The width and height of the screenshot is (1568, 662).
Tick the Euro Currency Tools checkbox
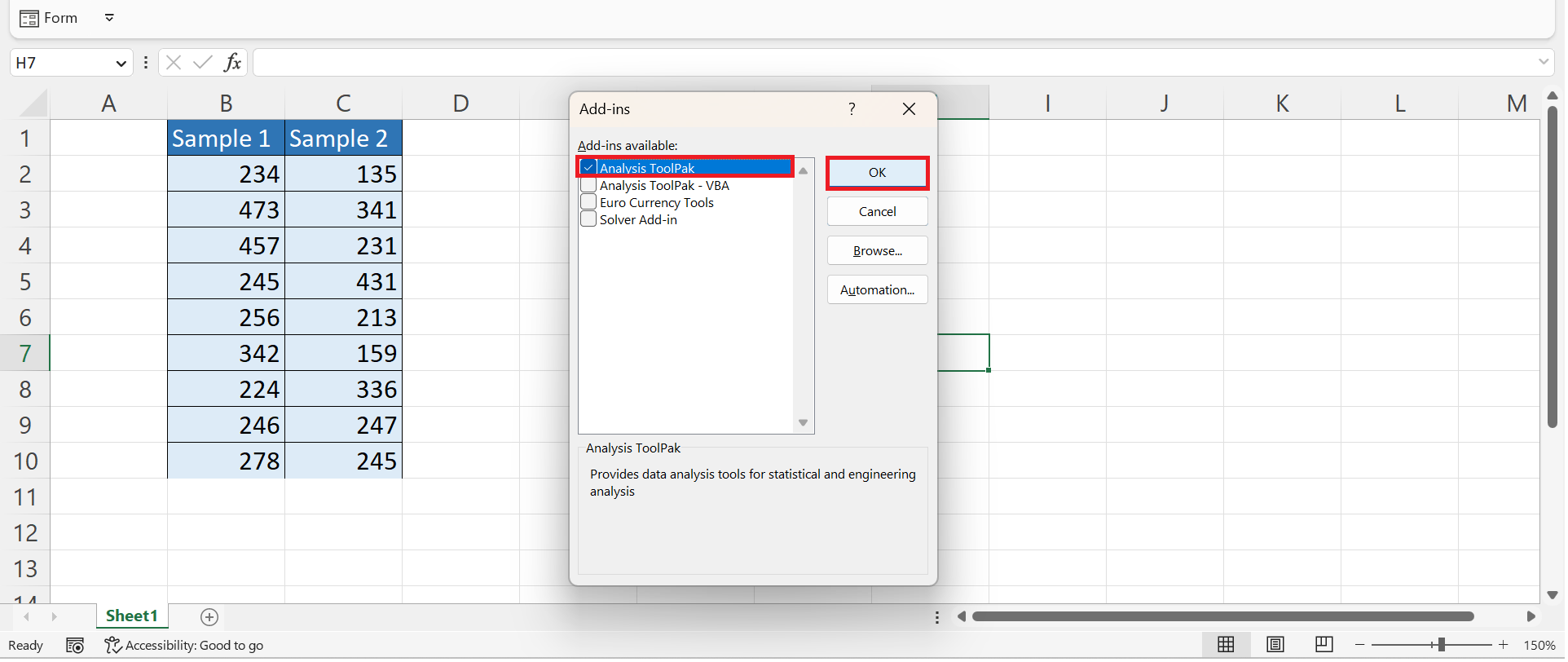pos(588,202)
